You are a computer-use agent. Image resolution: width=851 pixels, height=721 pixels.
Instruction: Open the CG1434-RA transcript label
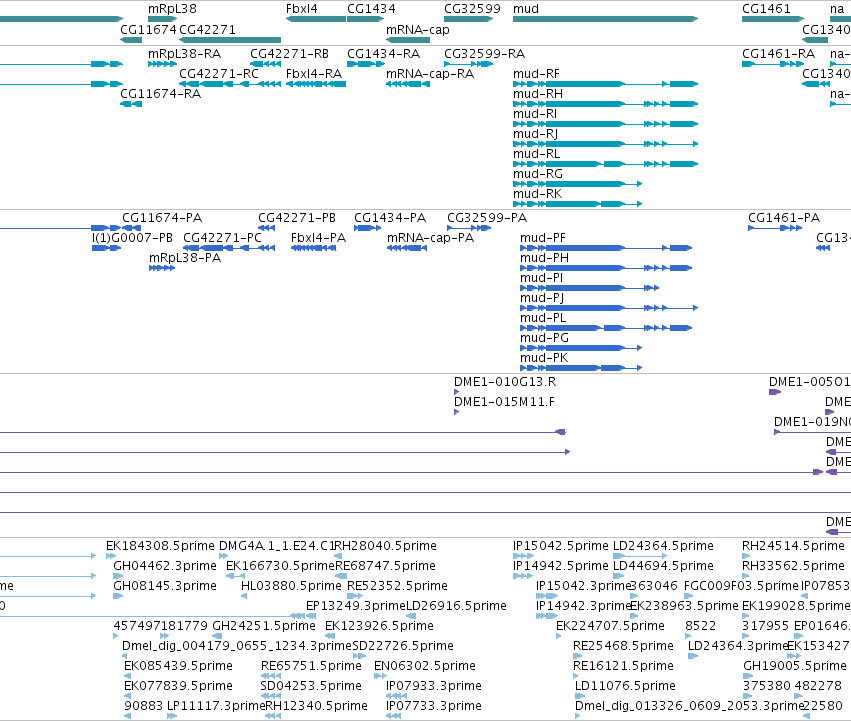(384, 54)
